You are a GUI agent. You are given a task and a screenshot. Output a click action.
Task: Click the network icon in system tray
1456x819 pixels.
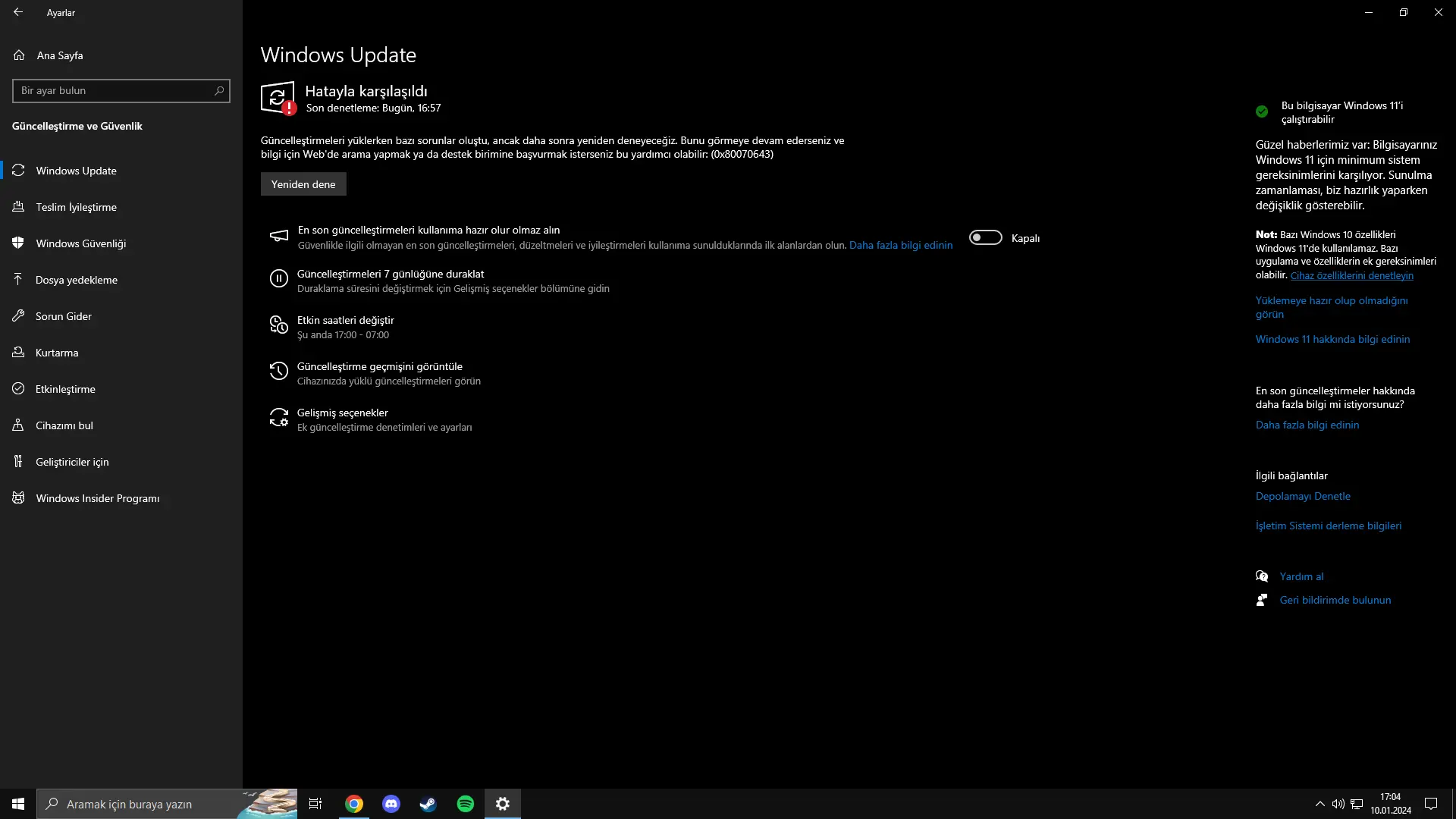pos(1357,804)
